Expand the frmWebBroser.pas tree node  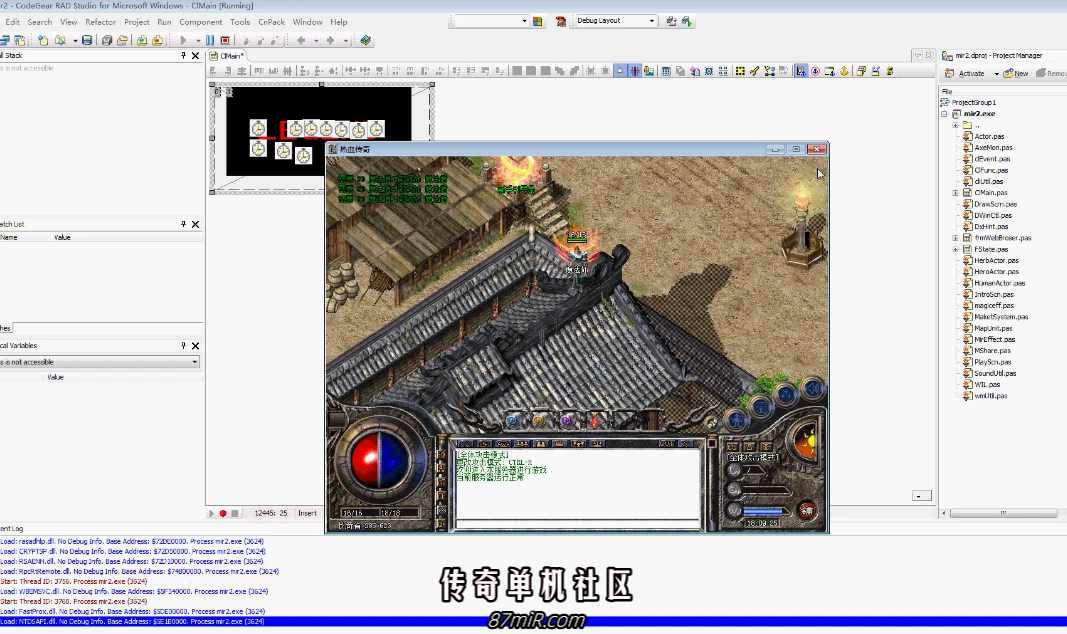click(x=955, y=238)
